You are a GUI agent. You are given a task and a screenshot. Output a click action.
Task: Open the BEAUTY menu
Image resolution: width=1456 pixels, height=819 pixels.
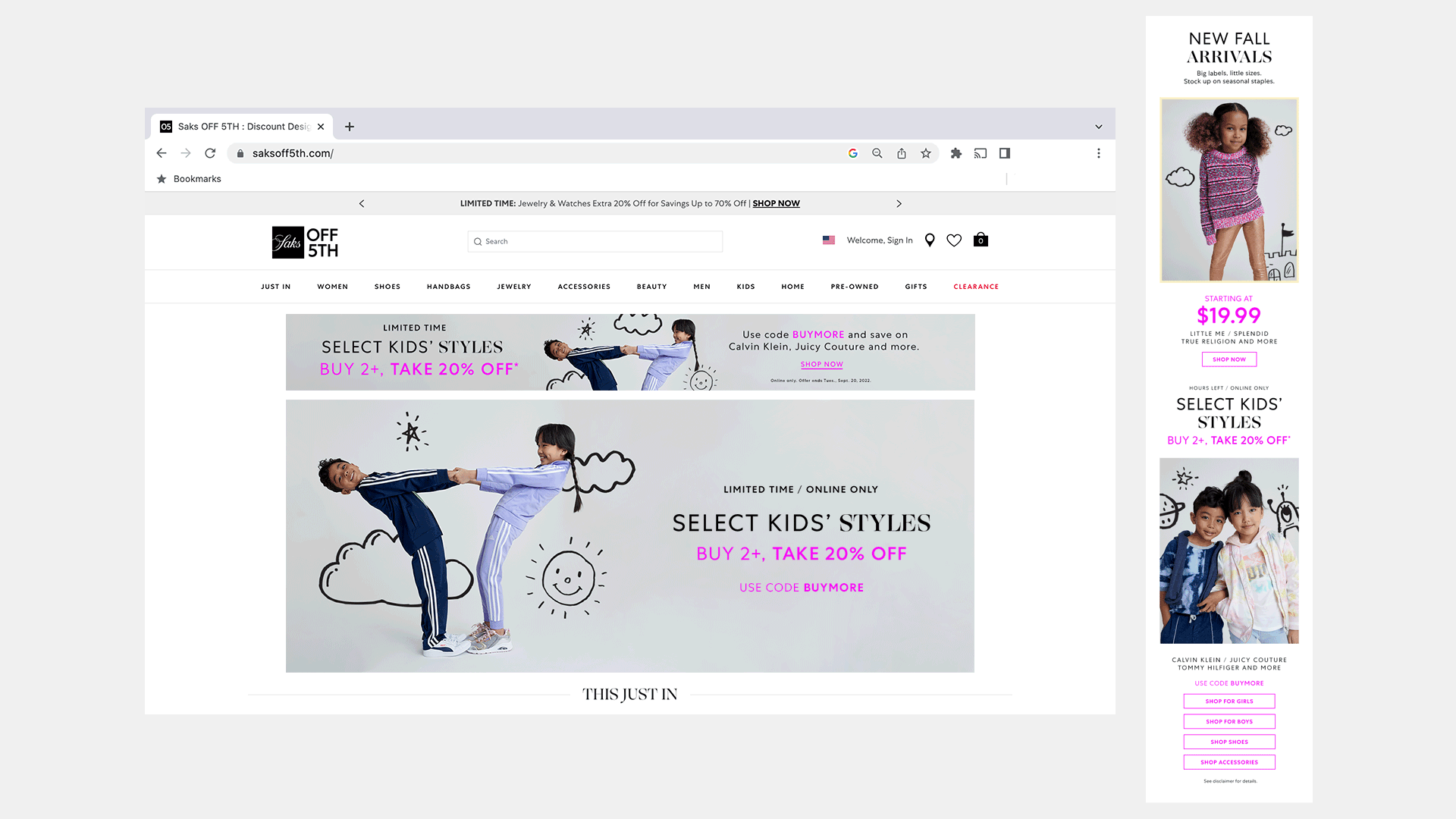(x=652, y=287)
